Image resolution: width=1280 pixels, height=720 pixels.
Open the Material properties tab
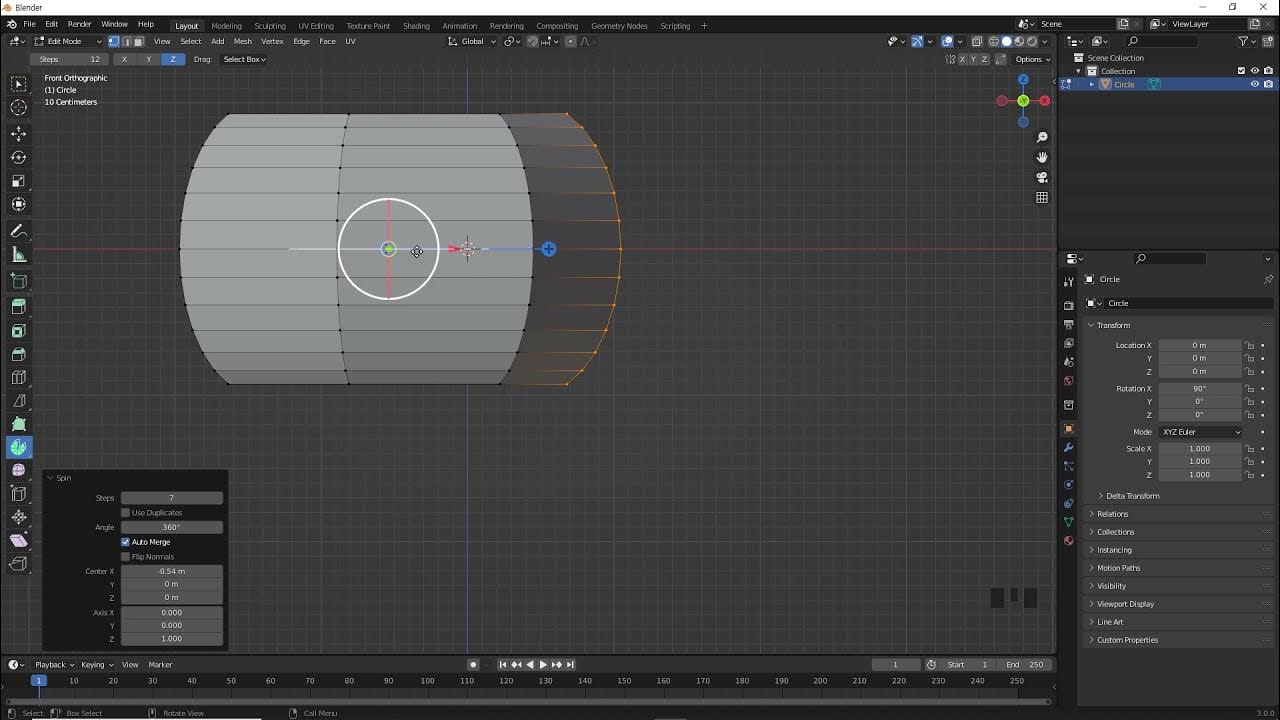(x=1068, y=541)
